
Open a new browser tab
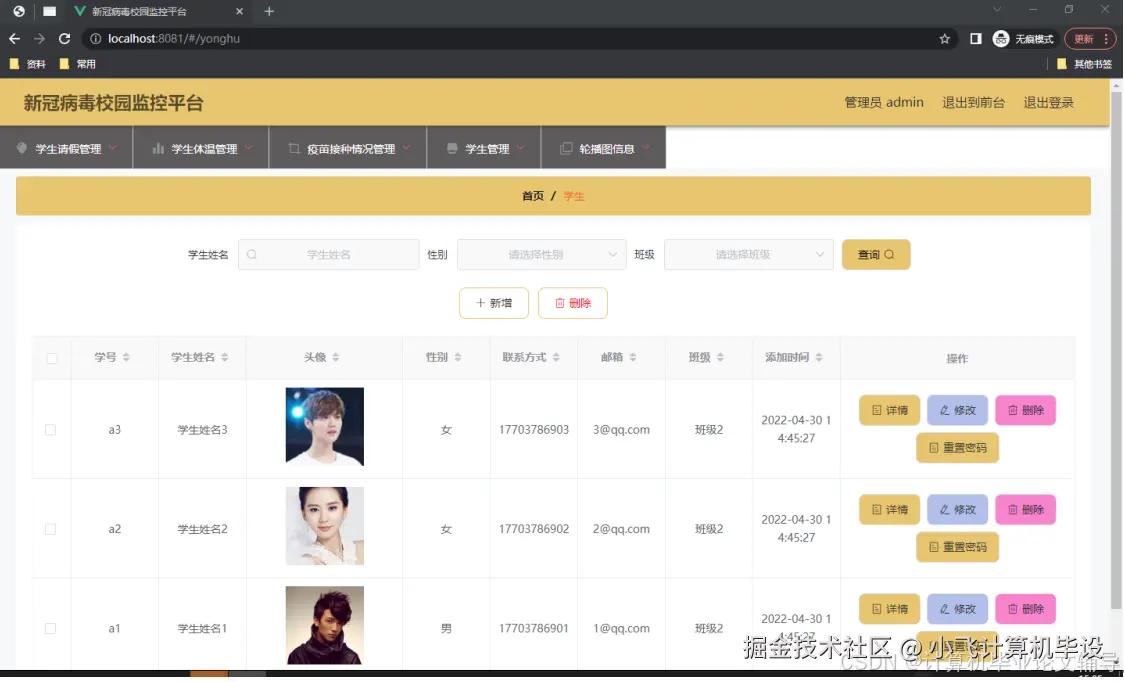[x=269, y=11]
